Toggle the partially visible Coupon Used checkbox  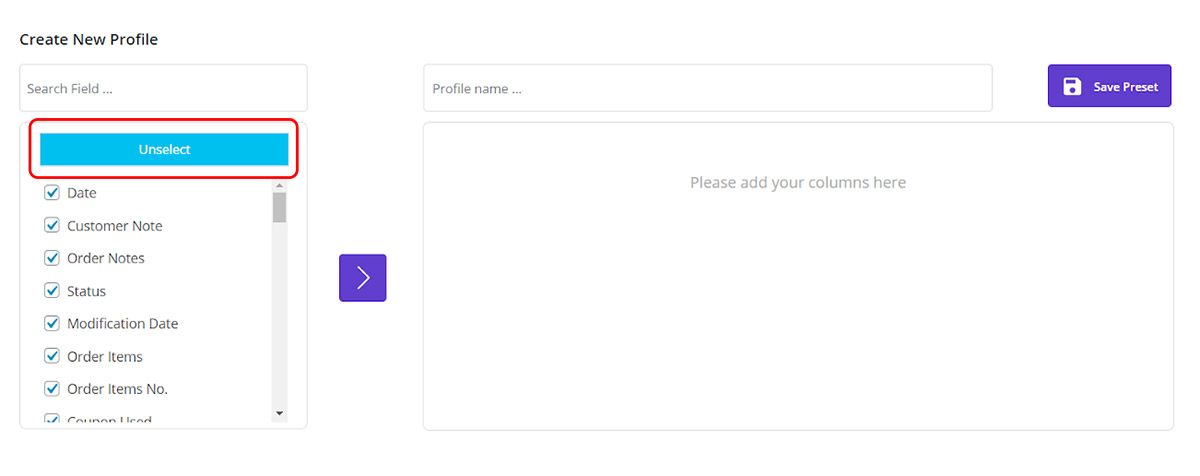pos(53,420)
